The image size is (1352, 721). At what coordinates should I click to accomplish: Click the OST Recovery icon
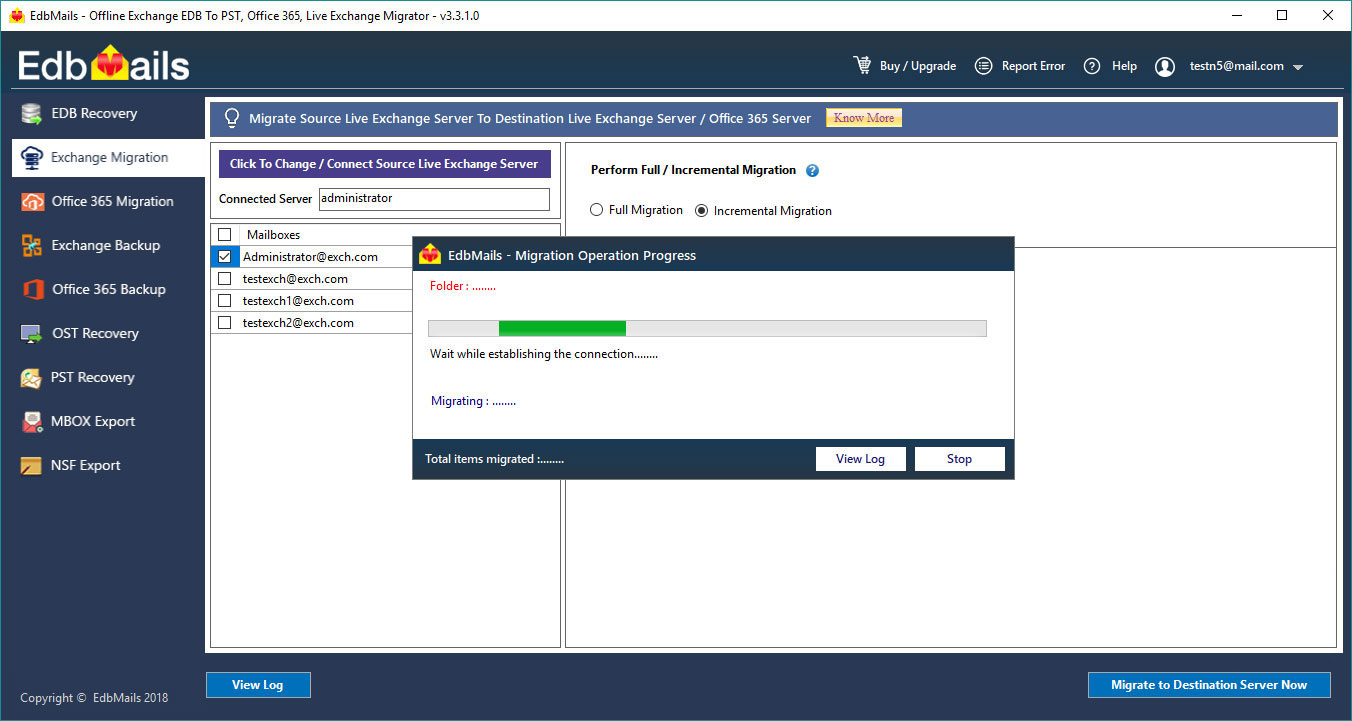pyautogui.click(x=32, y=334)
